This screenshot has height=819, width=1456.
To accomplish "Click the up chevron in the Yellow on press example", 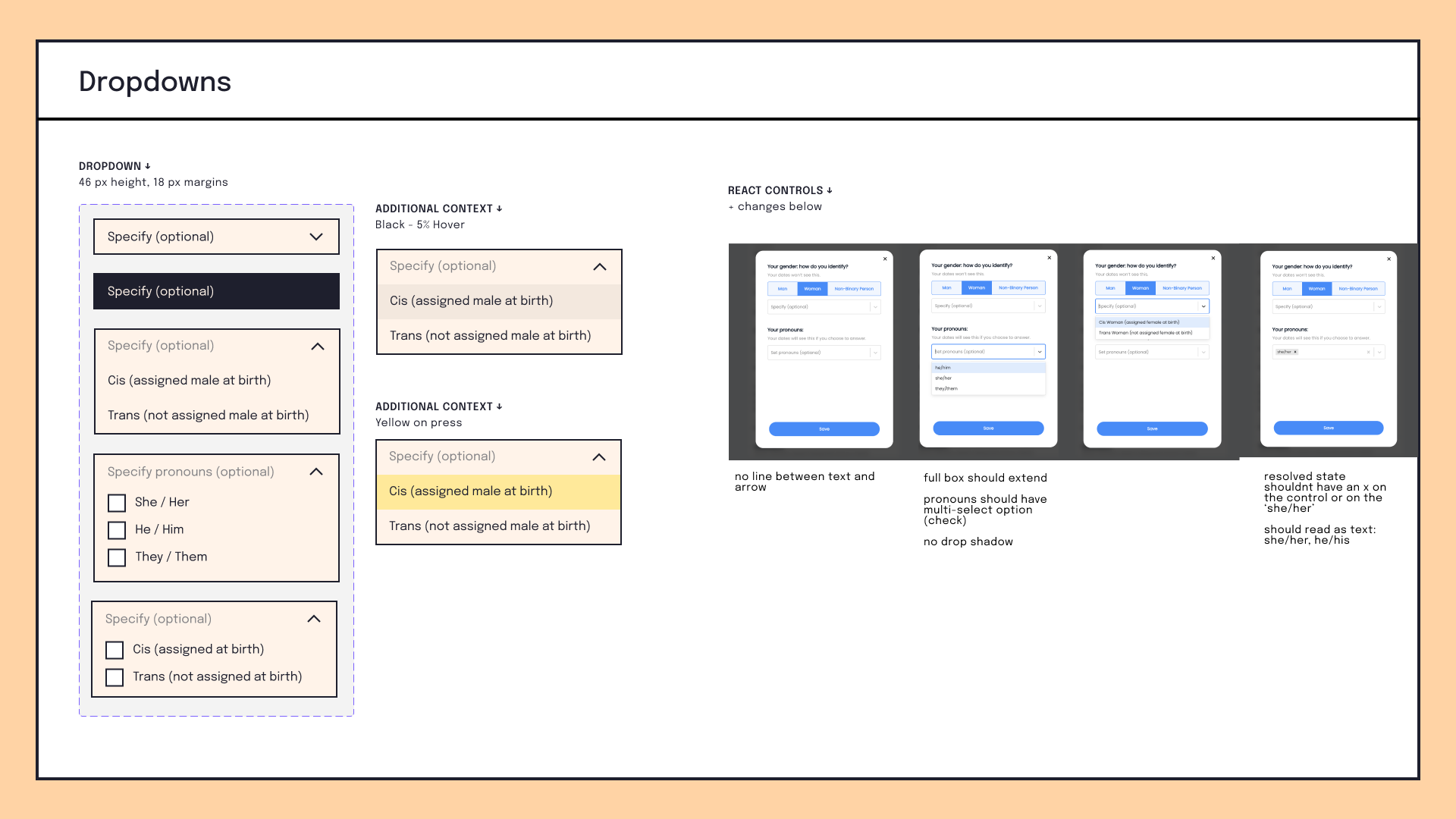I will tap(599, 457).
